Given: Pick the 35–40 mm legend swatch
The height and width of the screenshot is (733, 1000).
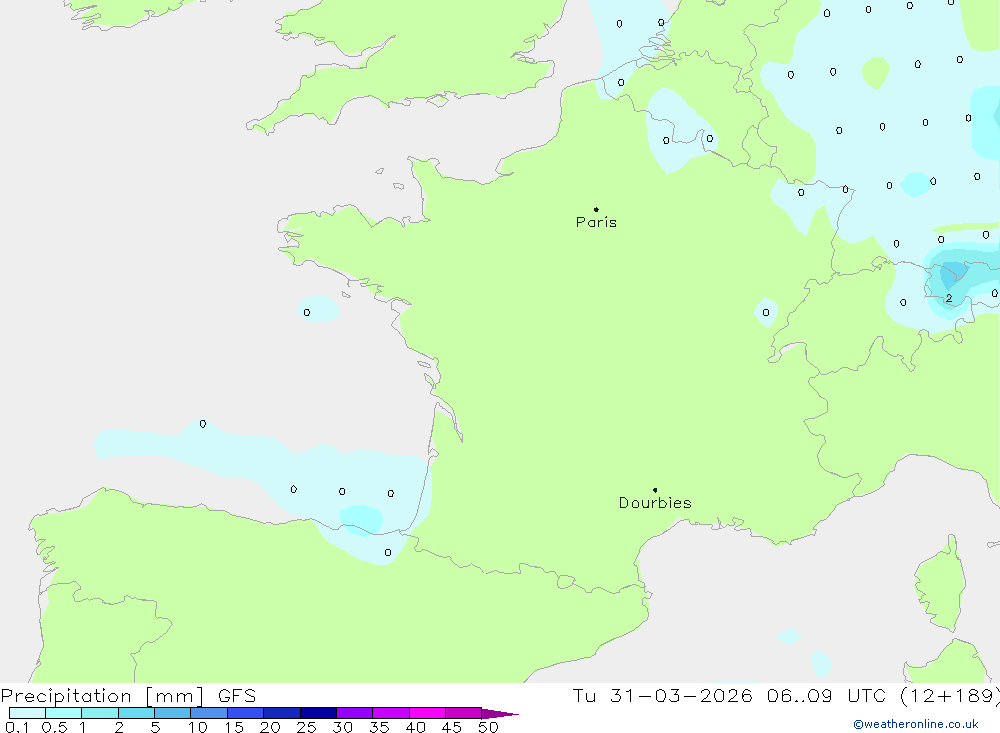Looking at the screenshot, I should click(391, 713).
